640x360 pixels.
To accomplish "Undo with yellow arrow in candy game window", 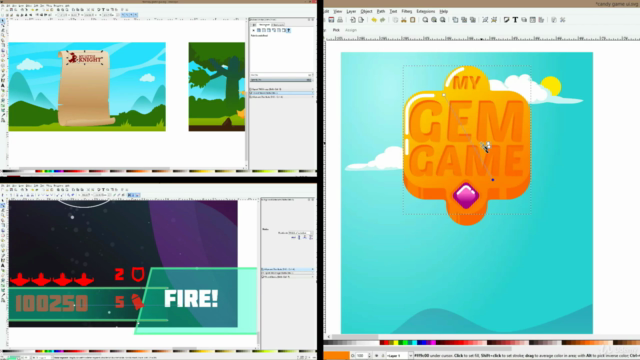I will pyautogui.click(x=374, y=20).
